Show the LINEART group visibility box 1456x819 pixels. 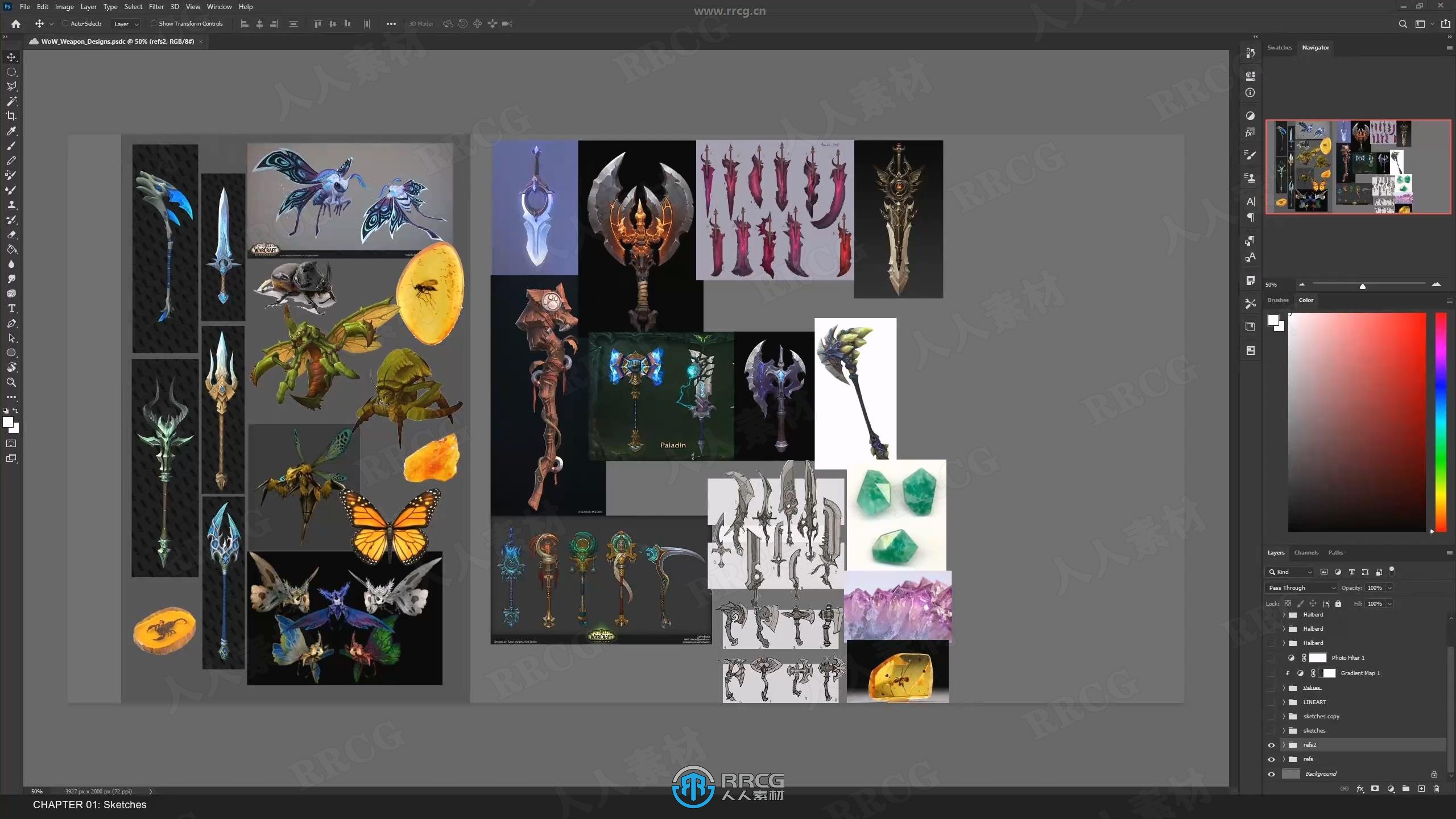(x=1271, y=702)
